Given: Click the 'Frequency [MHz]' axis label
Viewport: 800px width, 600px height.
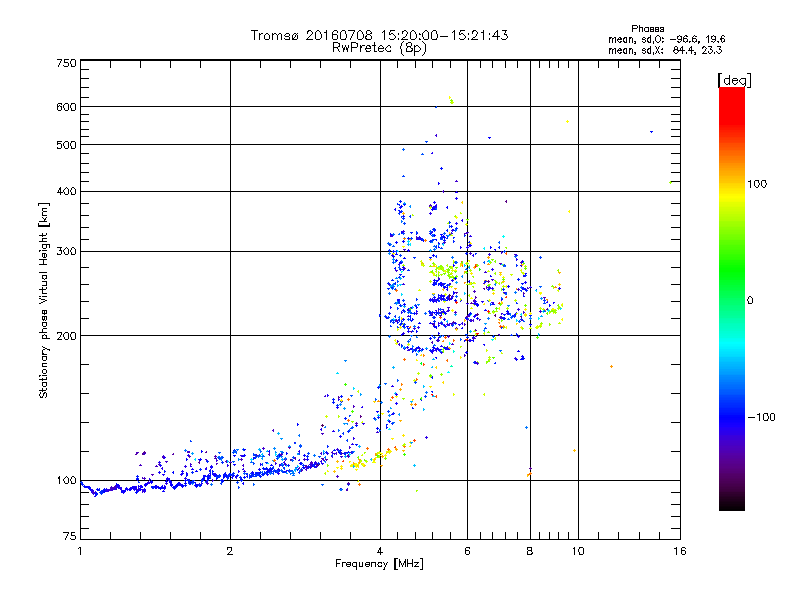Looking at the screenshot, I should click(x=379, y=564).
